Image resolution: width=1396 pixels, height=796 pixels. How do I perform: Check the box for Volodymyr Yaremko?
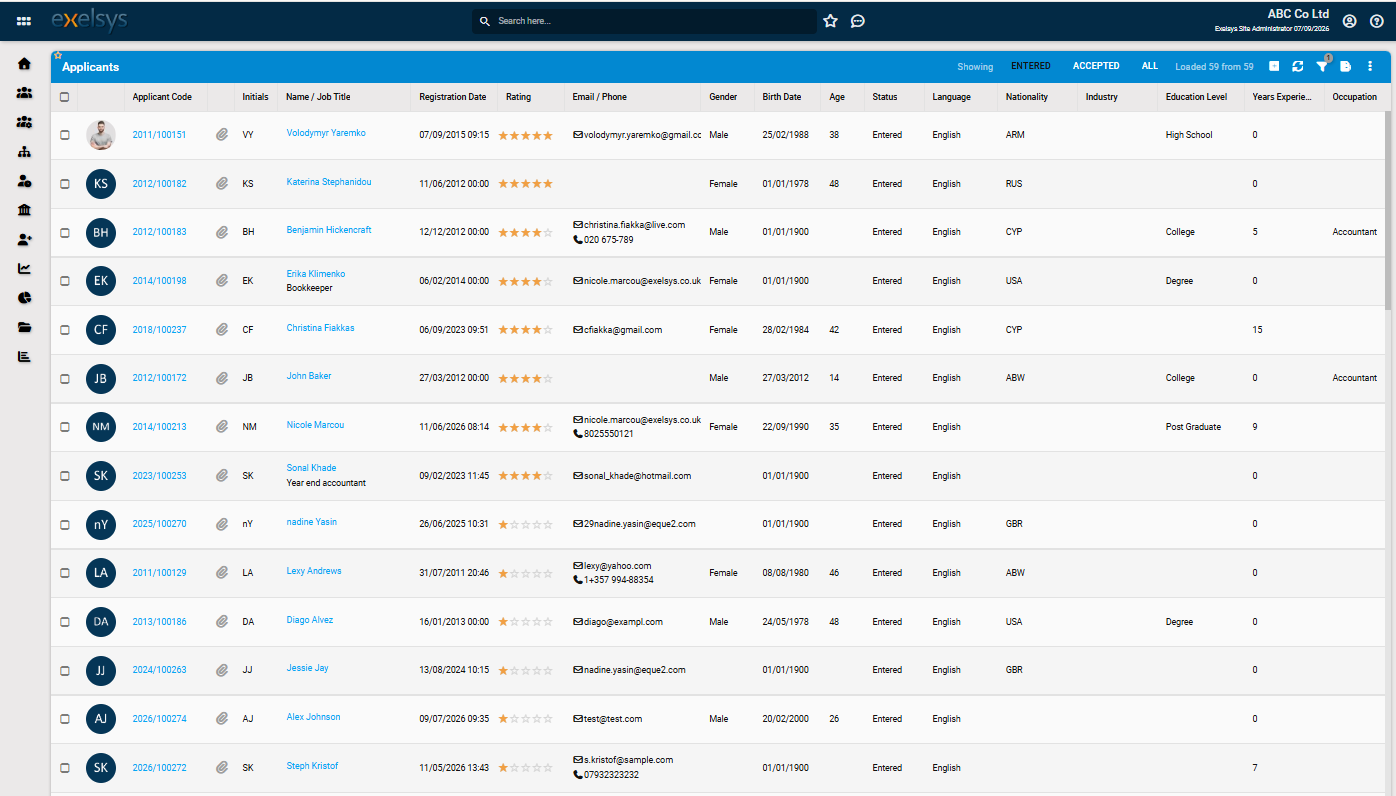65,135
